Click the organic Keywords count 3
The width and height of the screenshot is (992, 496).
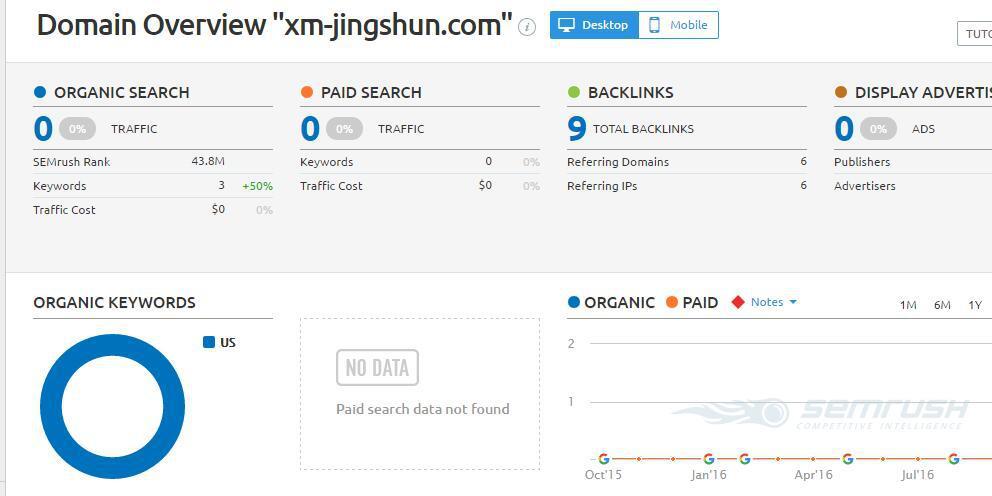point(221,185)
